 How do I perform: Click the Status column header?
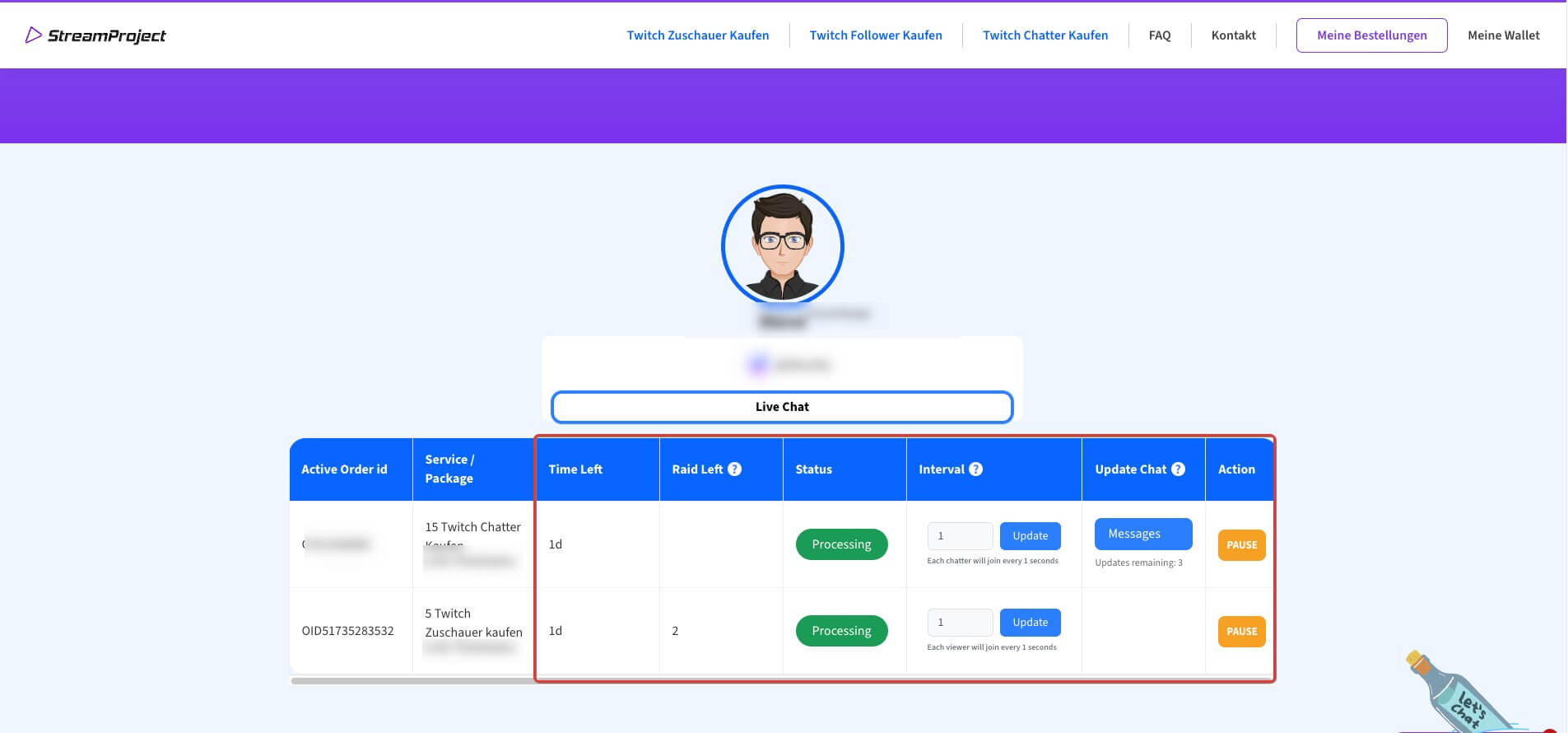pyautogui.click(x=813, y=469)
